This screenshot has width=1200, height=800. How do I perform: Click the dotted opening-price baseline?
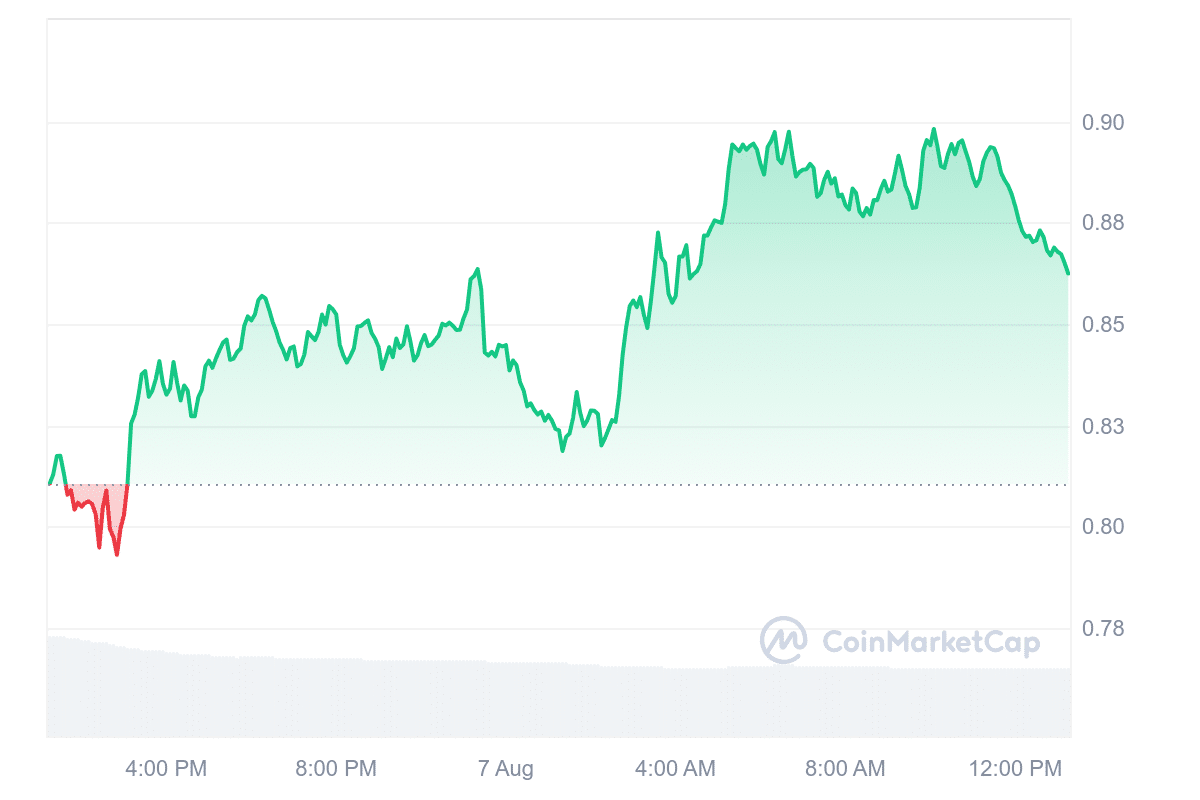click(600, 485)
